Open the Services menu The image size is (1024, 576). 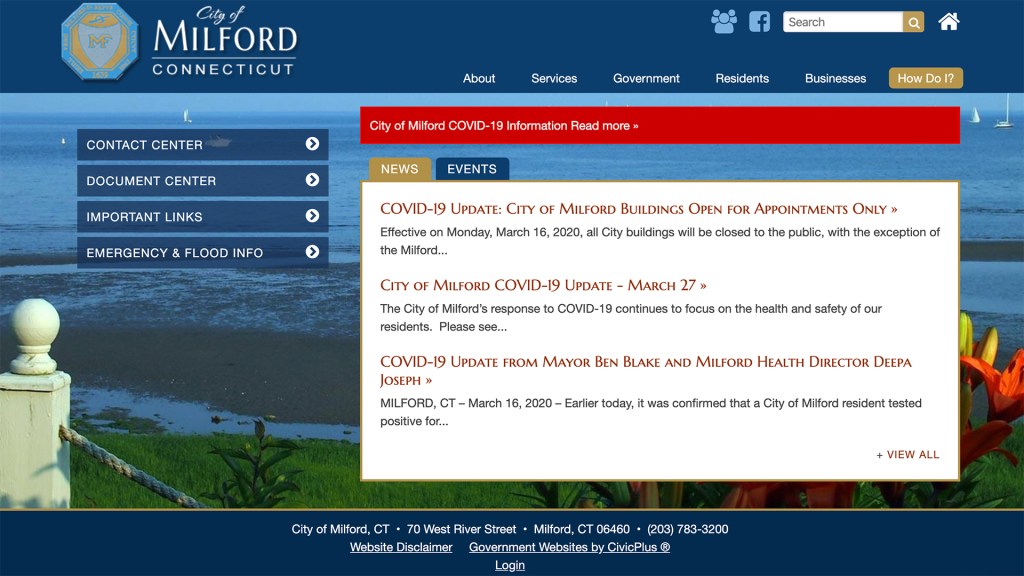[554, 78]
